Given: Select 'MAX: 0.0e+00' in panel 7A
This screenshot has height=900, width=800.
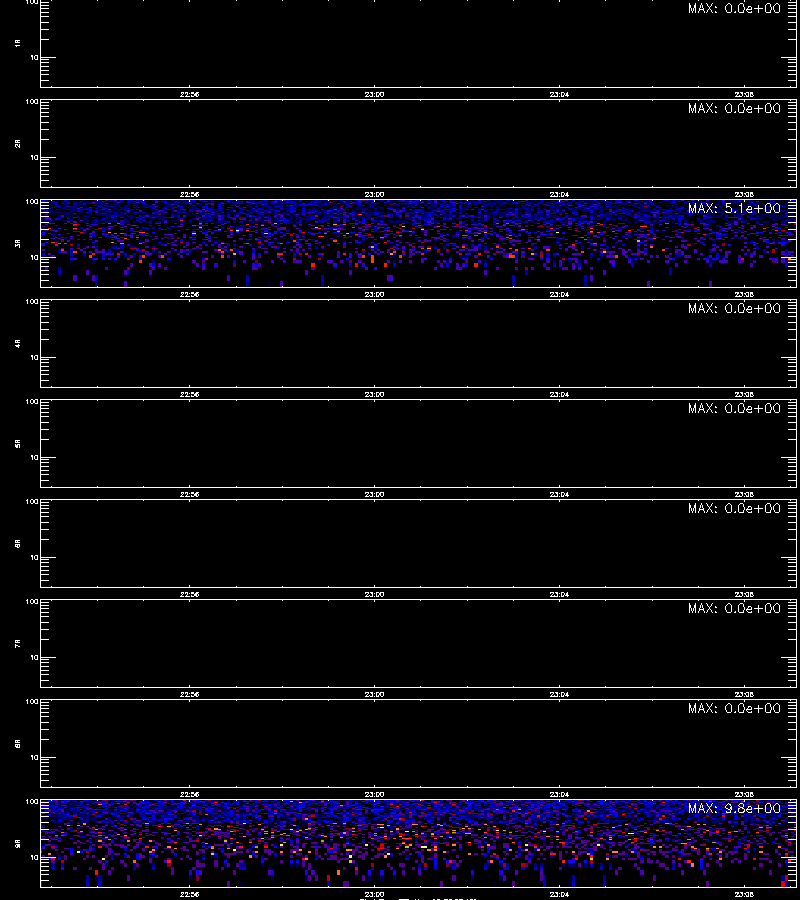Looking at the screenshot, I should [734, 608].
